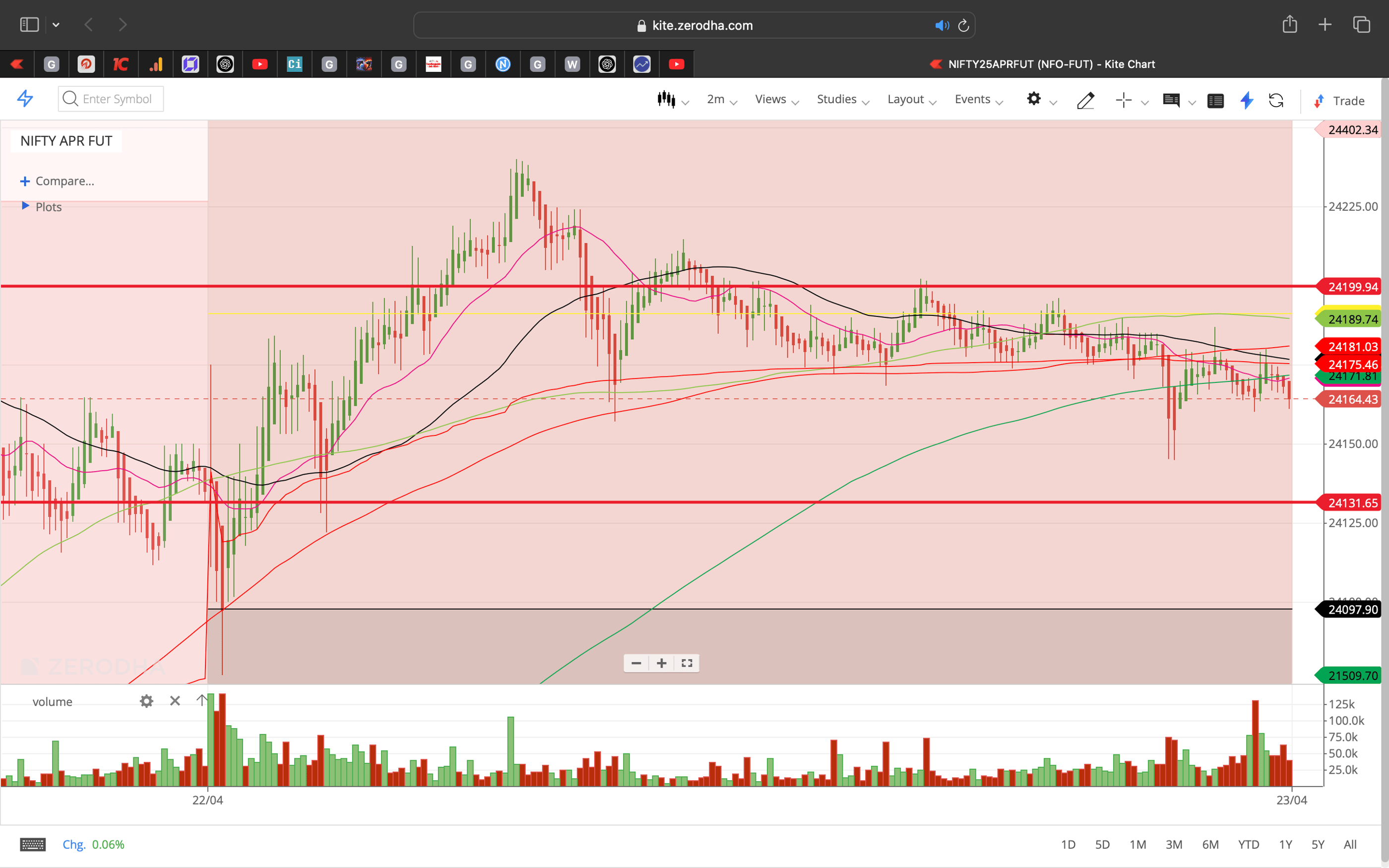This screenshot has width=1389, height=868.
Task: Mute the browser tab audio icon
Action: pyautogui.click(x=942, y=25)
